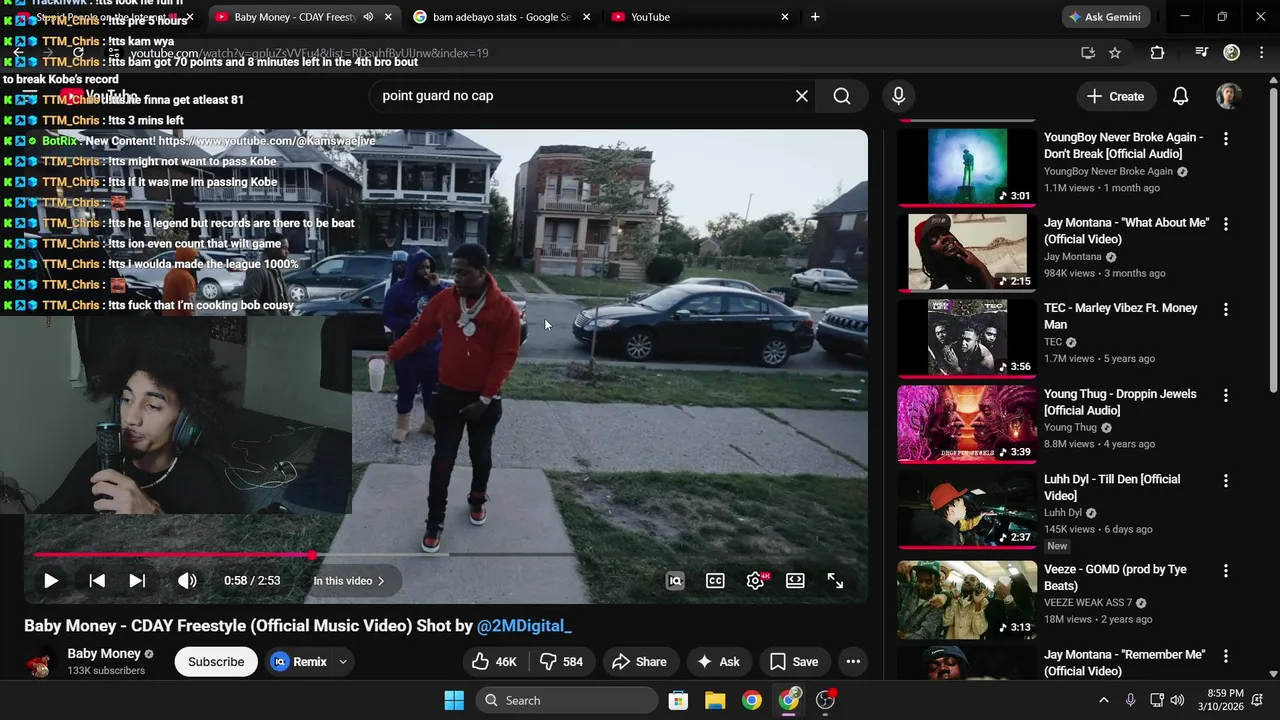The height and width of the screenshot is (720, 1280).
Task: Open the Create menu
Action: pos(1115,96)
